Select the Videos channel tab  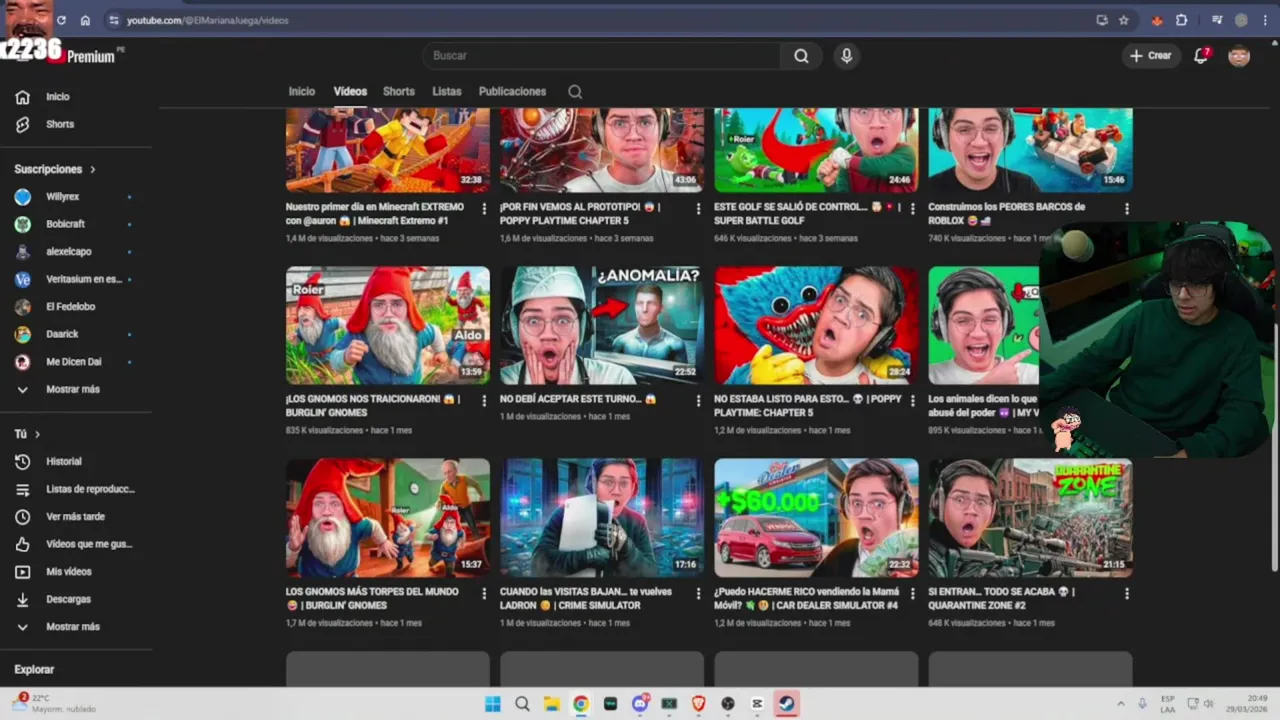pos(350,92)
